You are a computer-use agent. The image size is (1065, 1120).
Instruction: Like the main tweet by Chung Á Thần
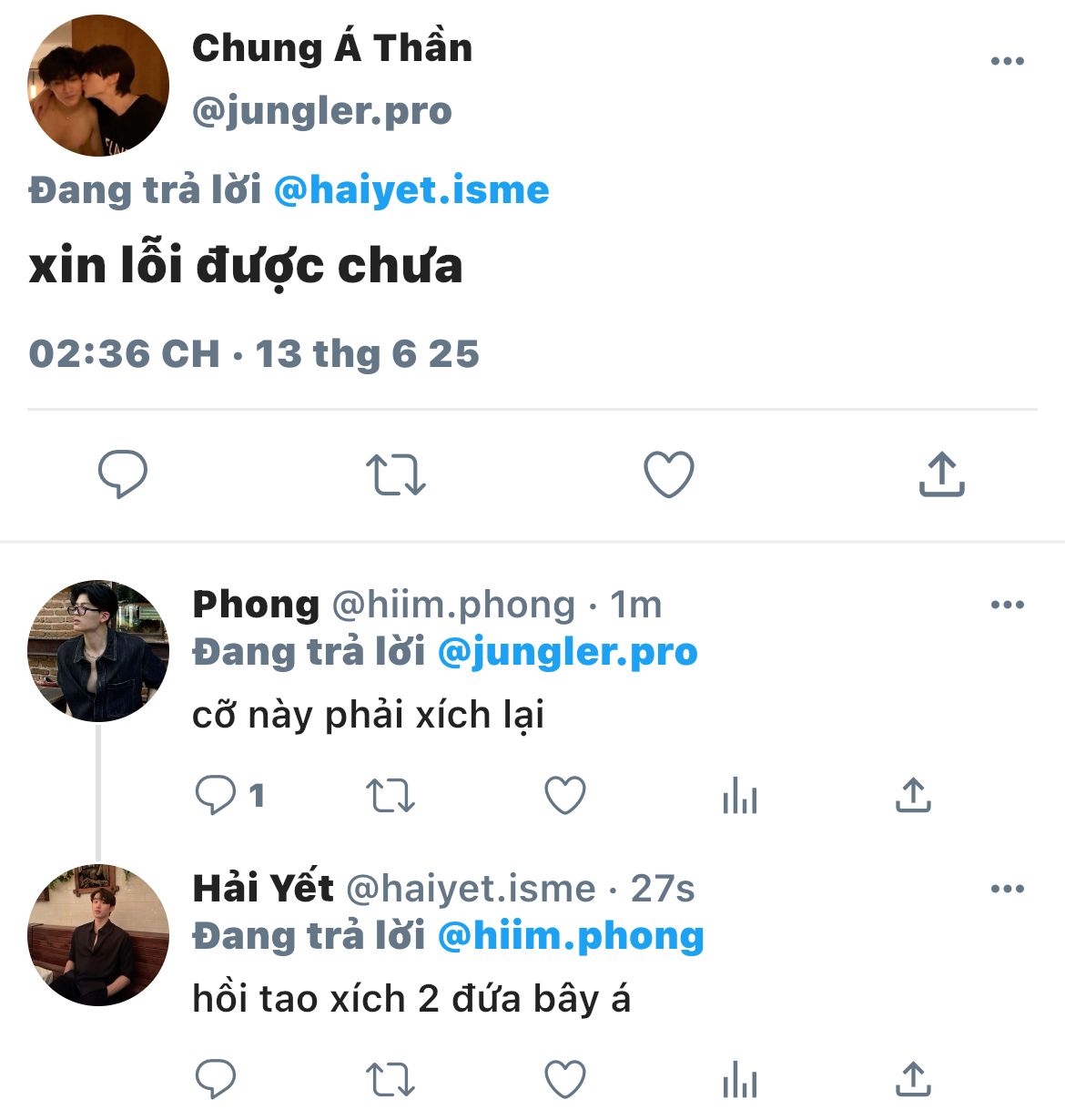[x=669, y=474]
